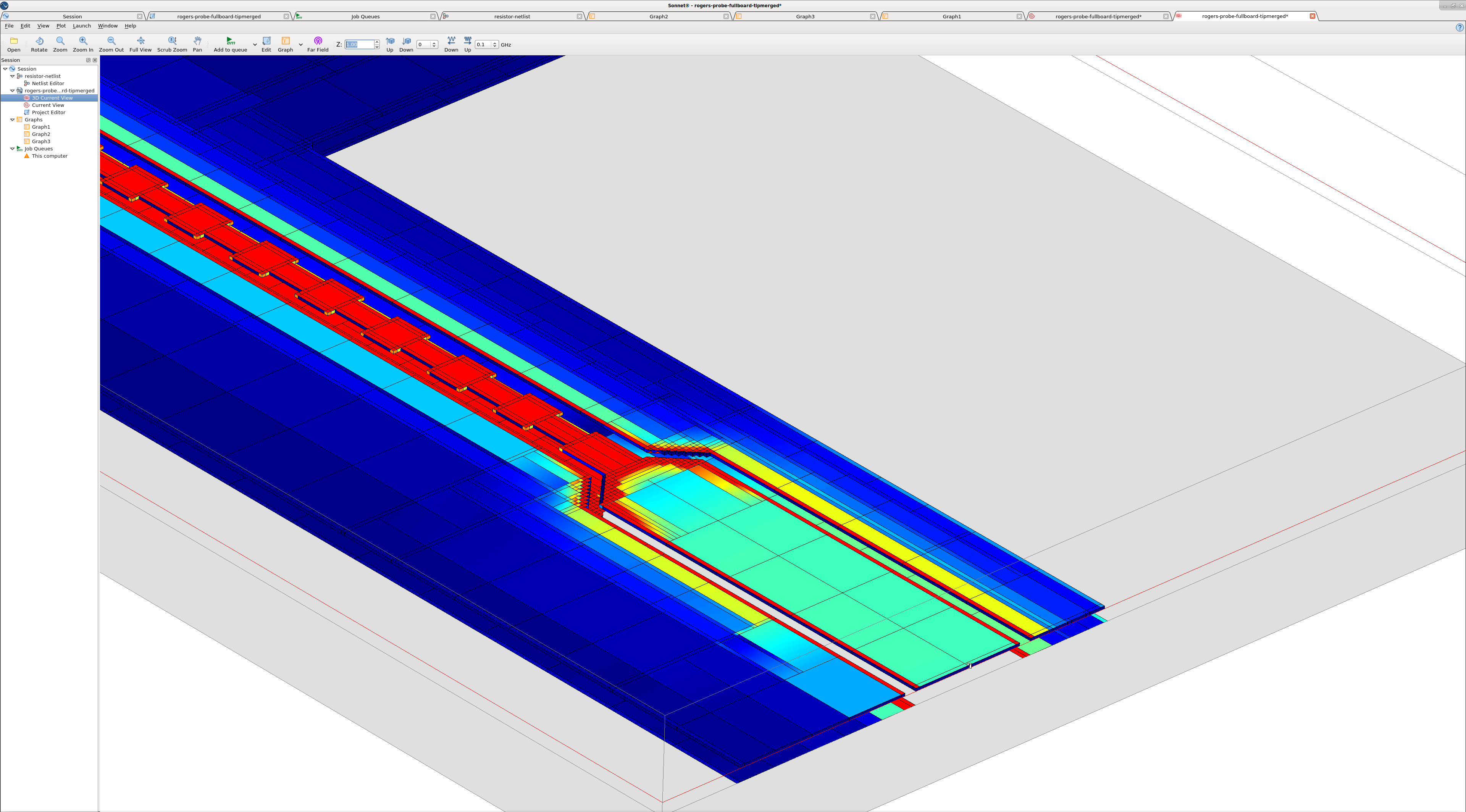This screenshot has height=812, width=1466.
Task: Select Current View in session tree
Action: click(x=48, y=105)
